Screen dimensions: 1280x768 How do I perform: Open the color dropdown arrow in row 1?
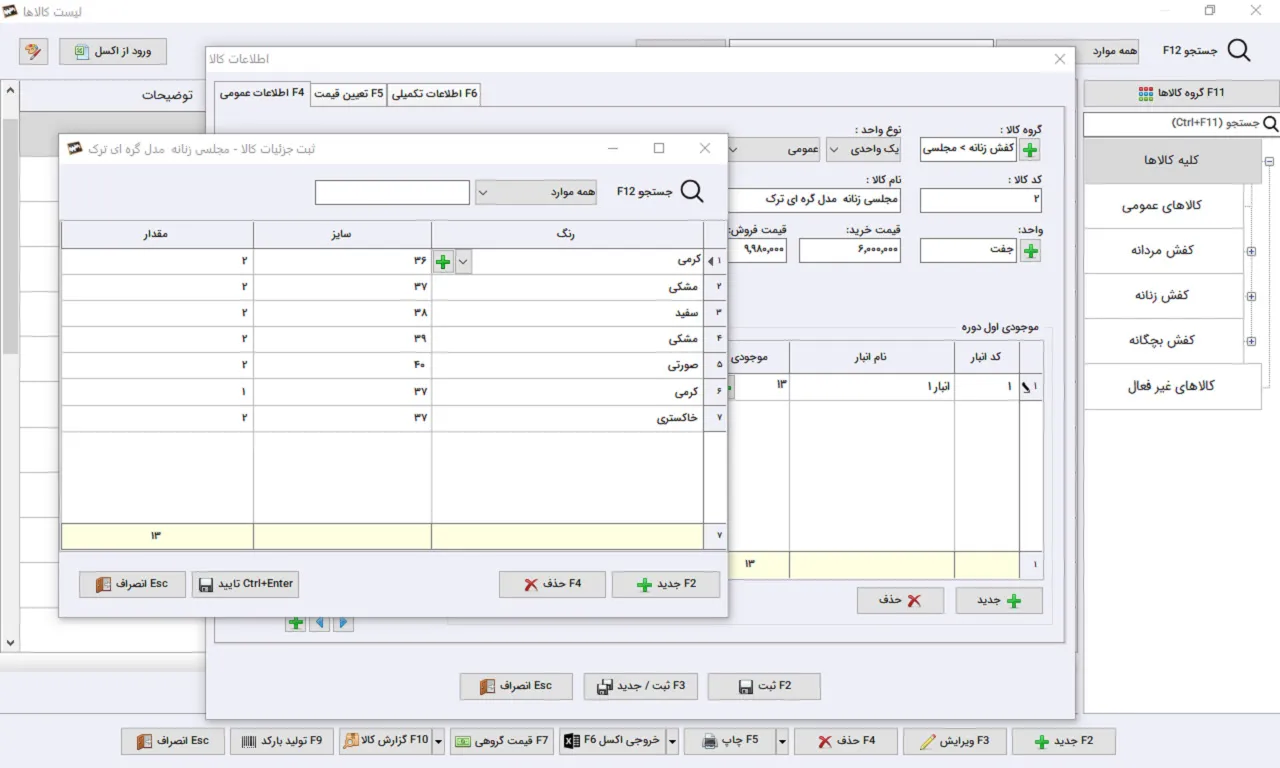(463, 262)
